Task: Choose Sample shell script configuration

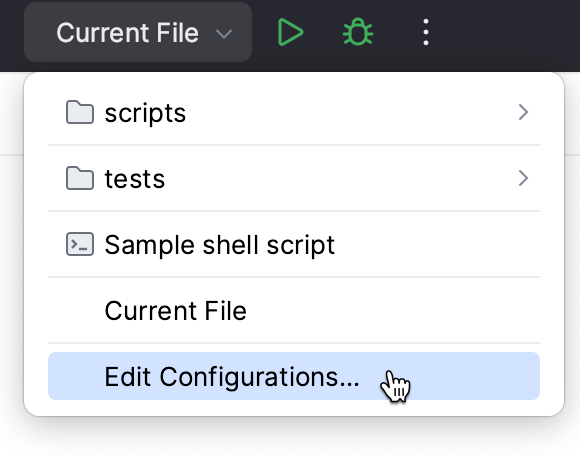Action: tap(294, 244)
